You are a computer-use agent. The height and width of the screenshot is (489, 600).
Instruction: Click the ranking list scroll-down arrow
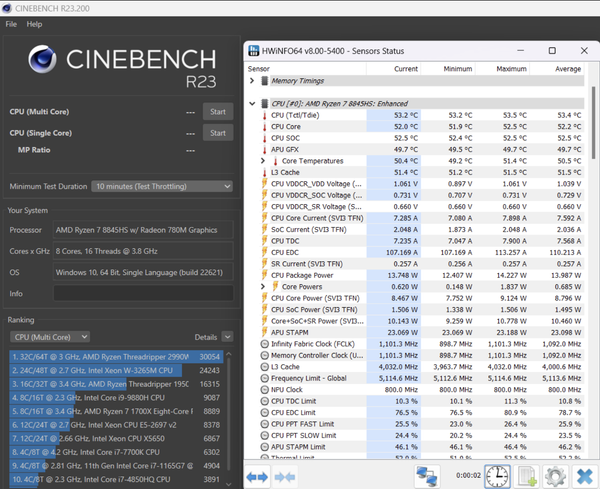[229, 484]
